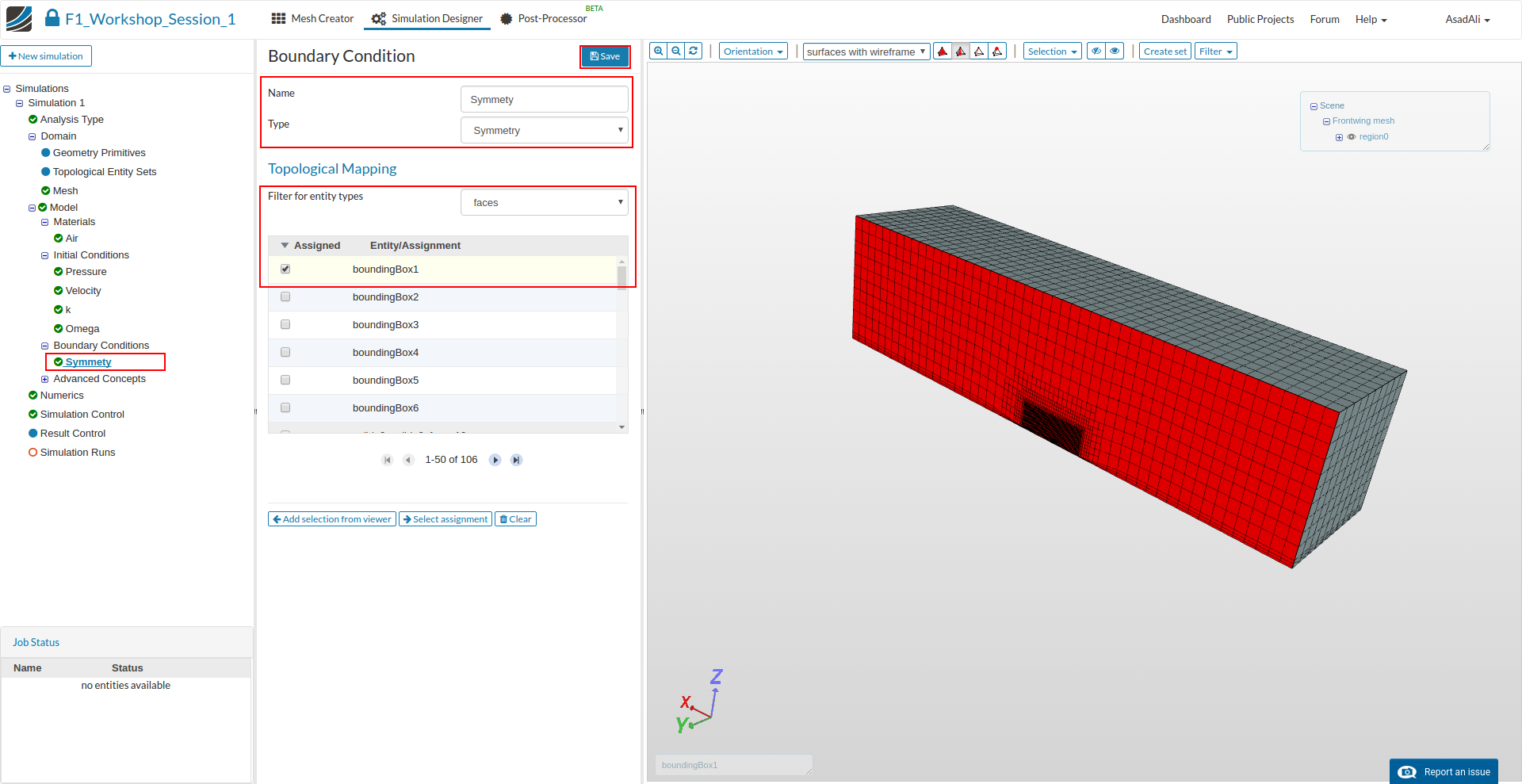
Task: Click Create set button
Action: [x=1165, y=52]
